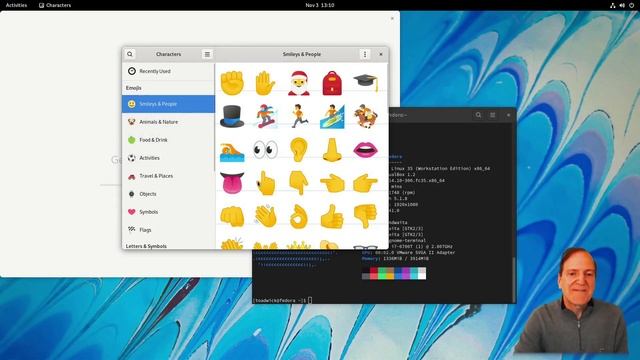Show the Travel & Places category

point(168,176)
